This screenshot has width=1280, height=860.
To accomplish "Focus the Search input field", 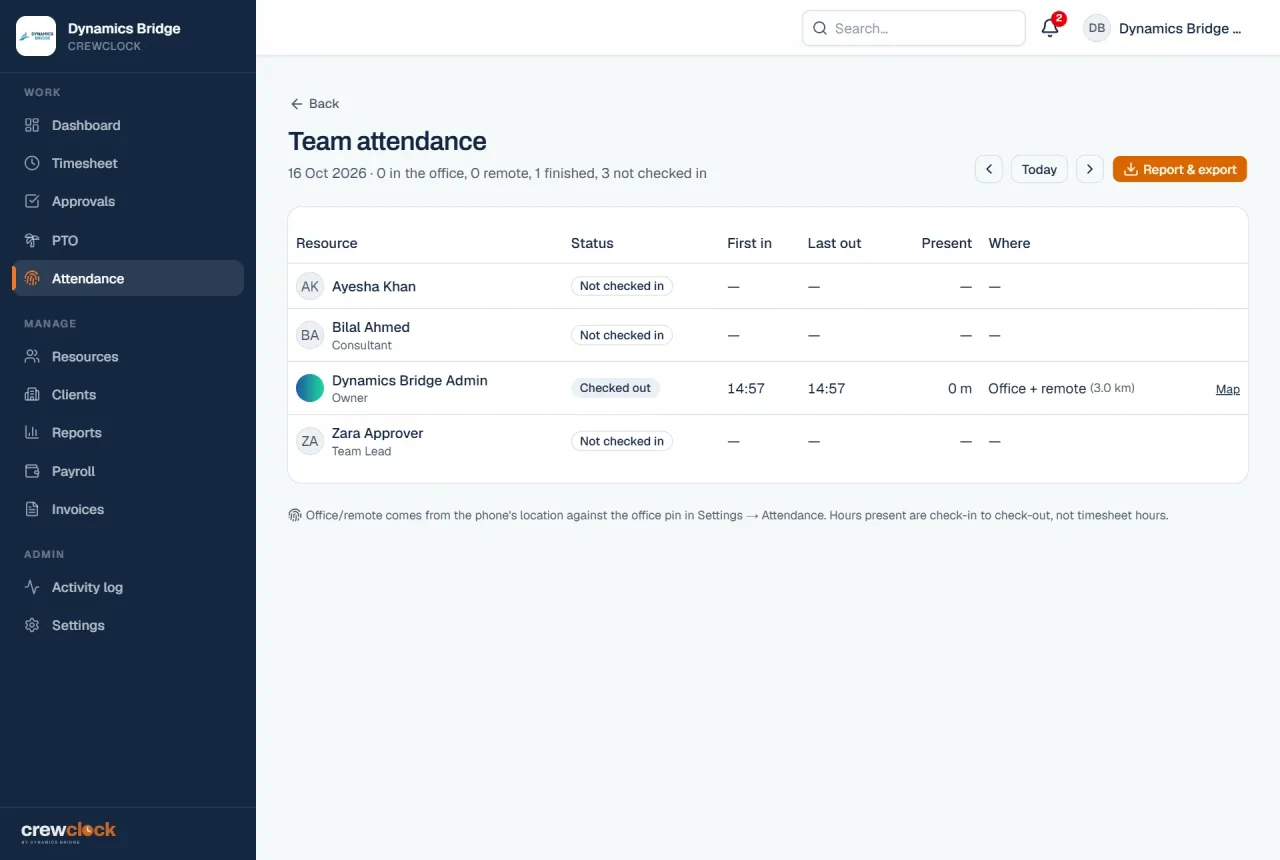I will [x=914, y=28].
